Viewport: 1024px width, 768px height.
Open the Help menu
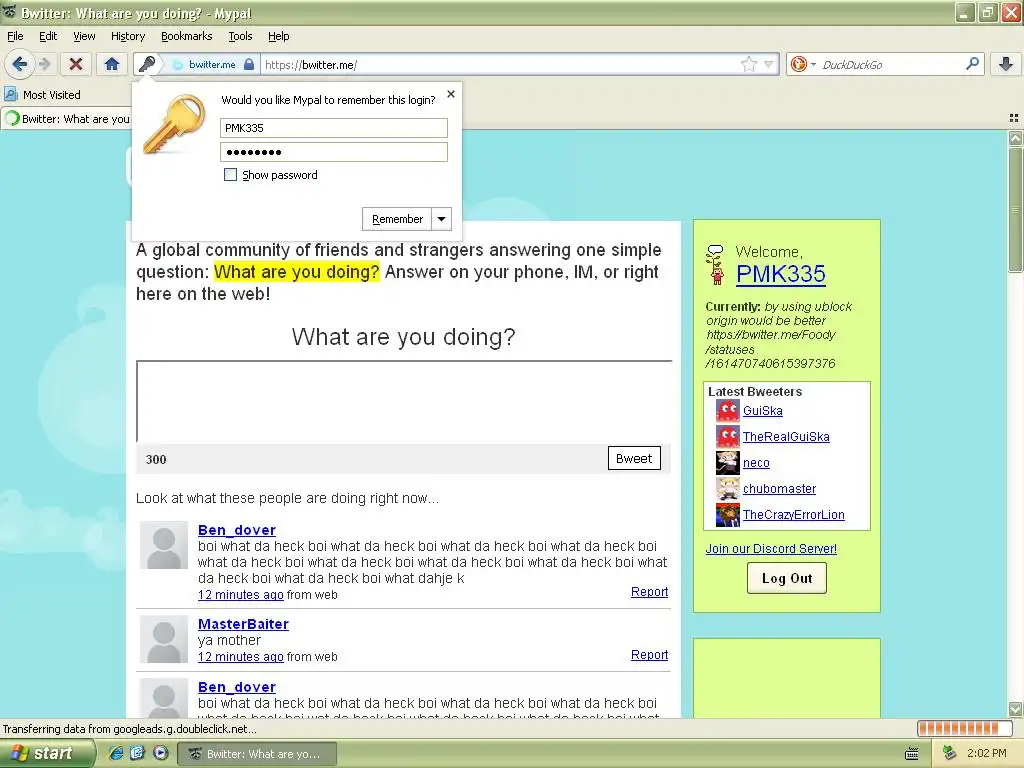click(x=279, y=36)
